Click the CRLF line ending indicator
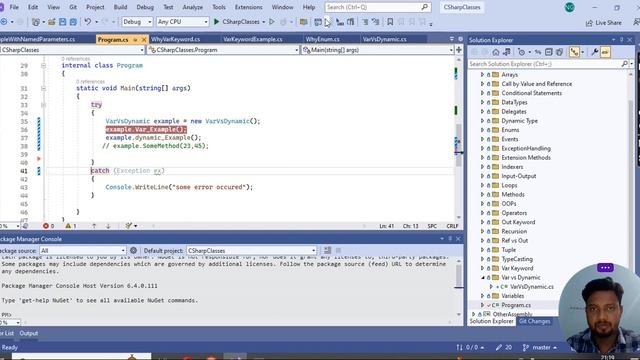 tap(452, 226)
